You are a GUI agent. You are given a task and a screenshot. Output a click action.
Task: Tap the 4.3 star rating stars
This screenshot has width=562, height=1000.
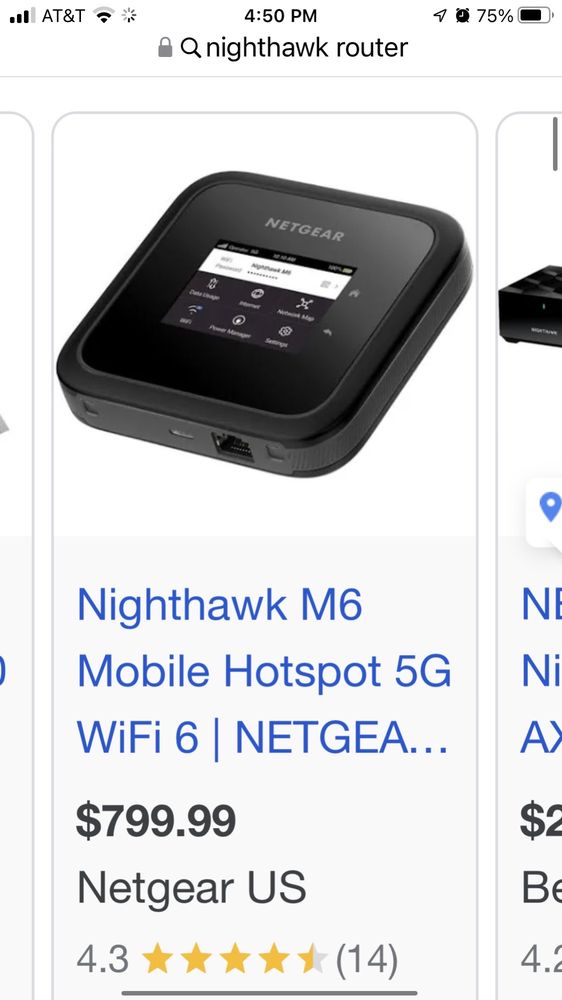click(x=235, y=959)
